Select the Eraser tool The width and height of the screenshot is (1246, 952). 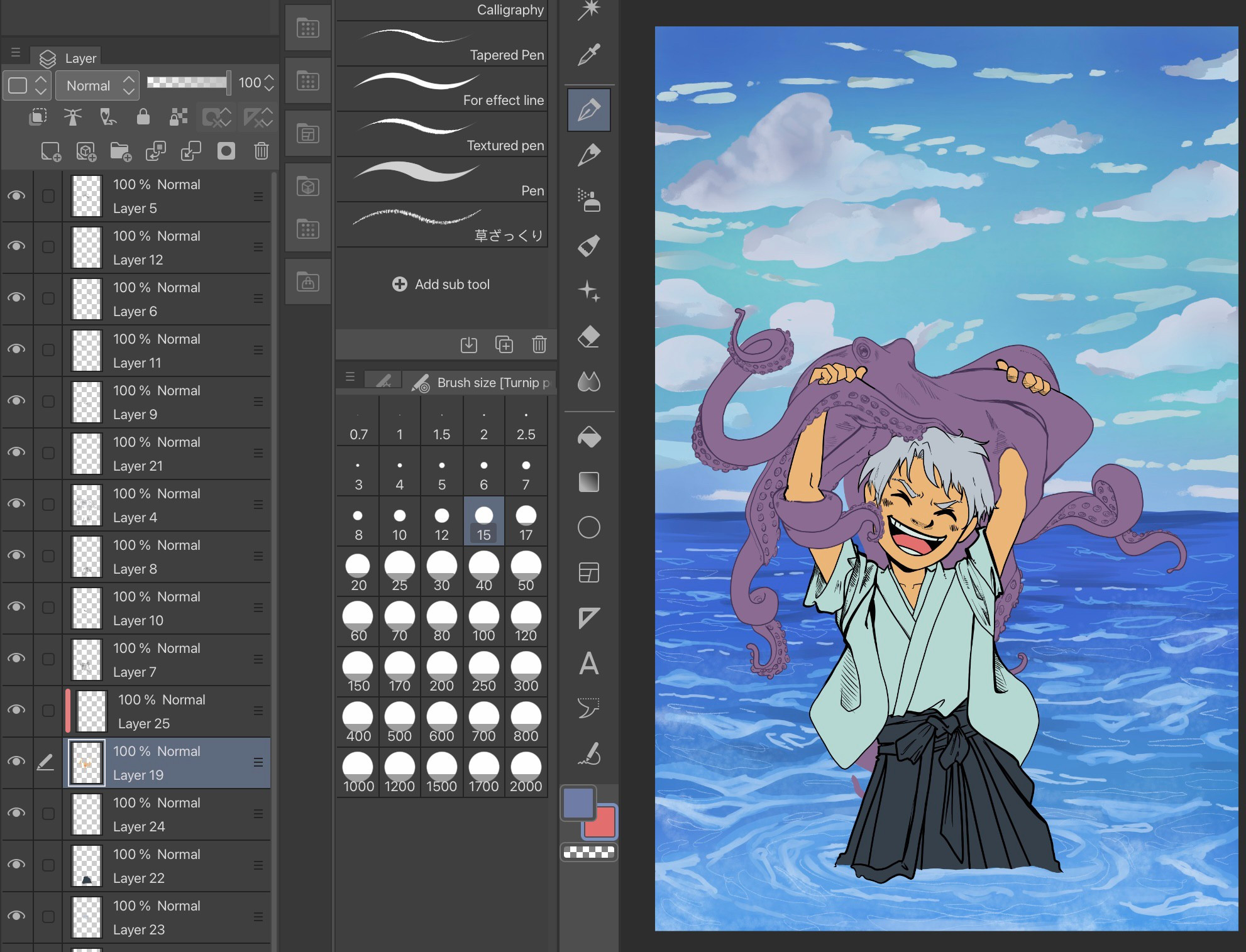[589, 336]
